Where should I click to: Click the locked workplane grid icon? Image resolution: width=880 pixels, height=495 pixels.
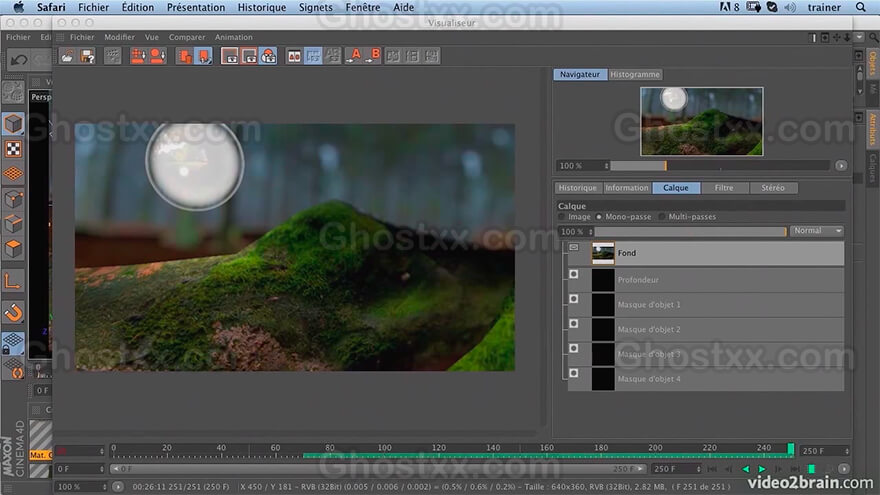coord(13,343)
